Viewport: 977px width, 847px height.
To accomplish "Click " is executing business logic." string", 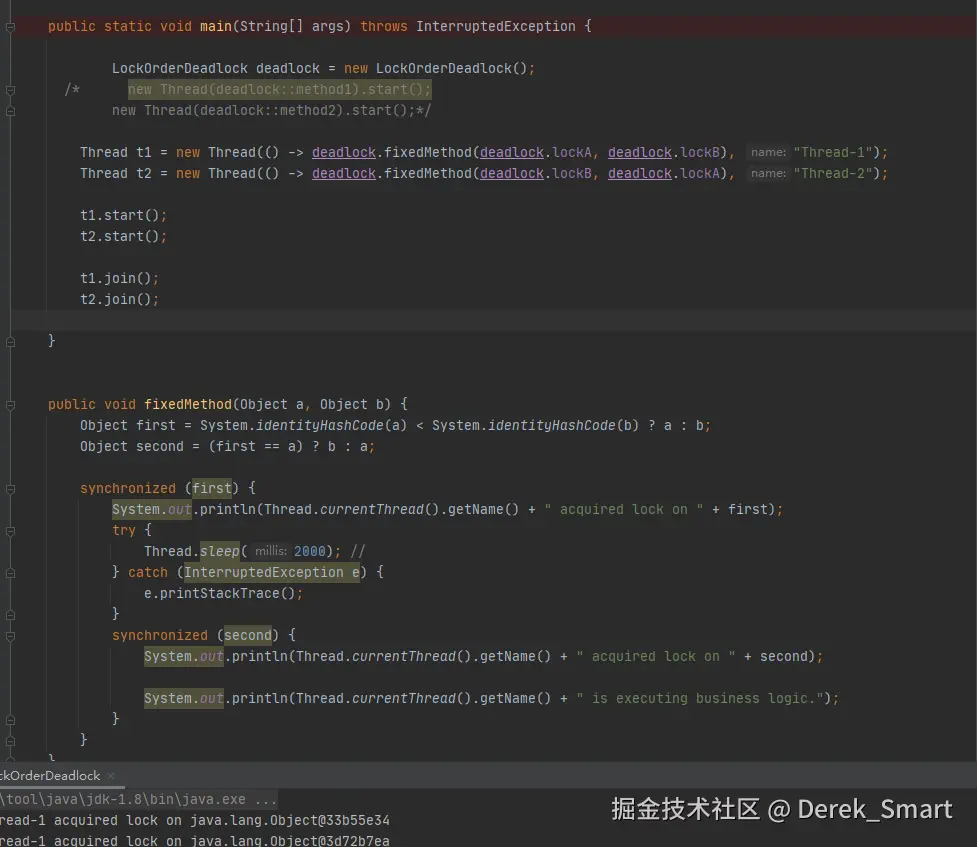I will pyautogui.click(x=700, y=698).
